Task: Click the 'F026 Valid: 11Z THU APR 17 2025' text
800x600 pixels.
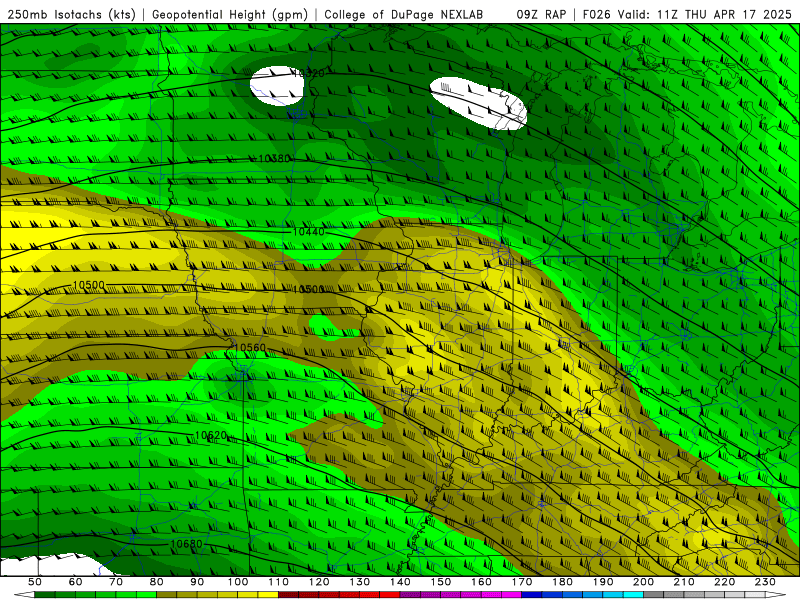Action: coord(687,14)
